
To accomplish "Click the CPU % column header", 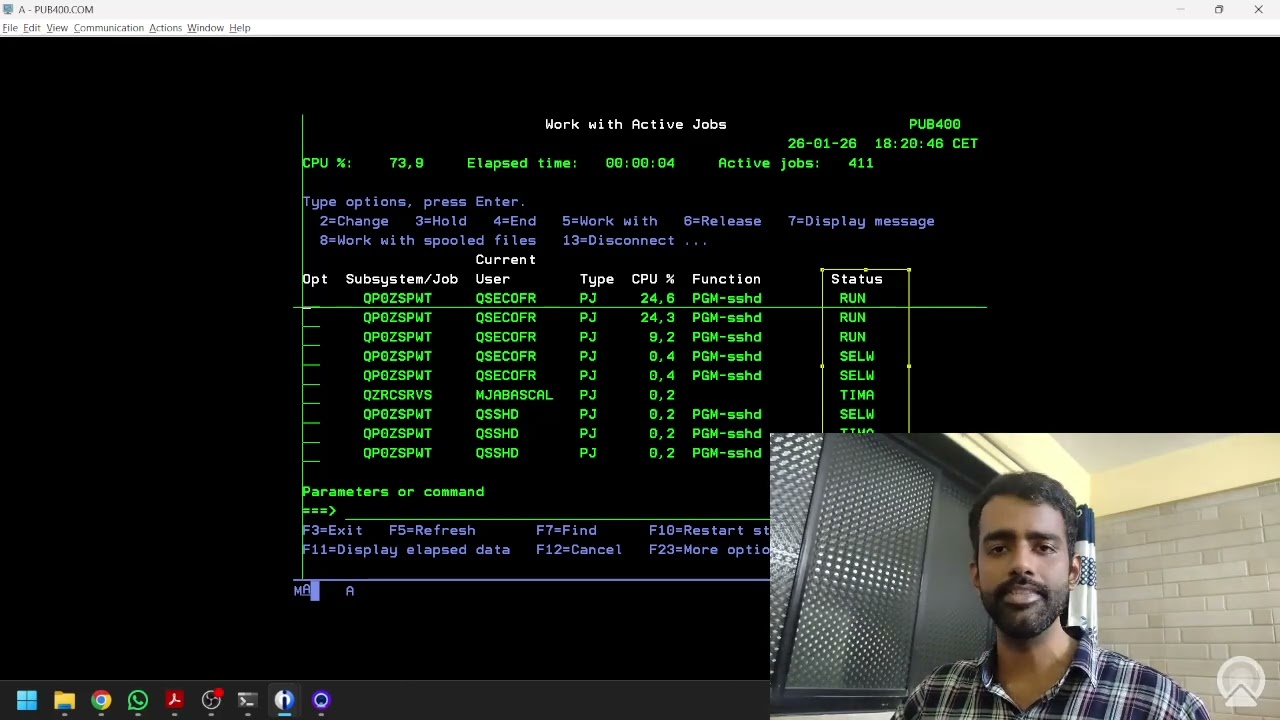I will tap(653, 279).
